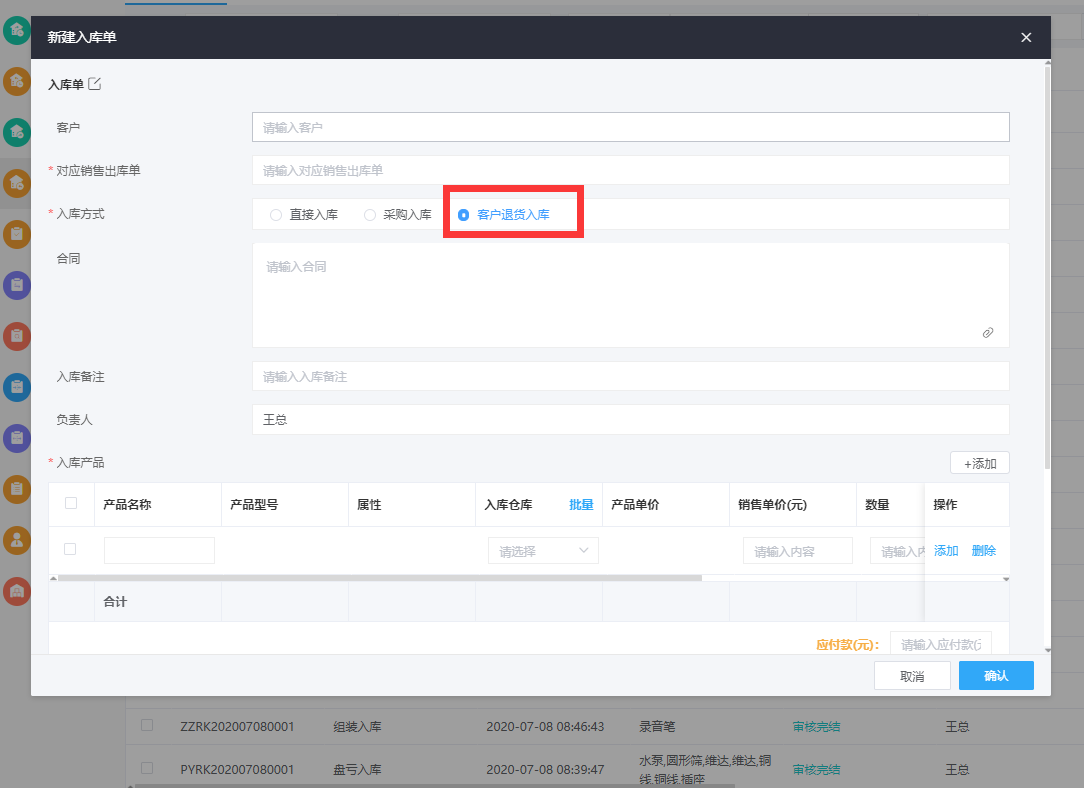Screen dimensions: 1084x788
Task: Click the 删除 link in 操作 column
Action: pos(984,550)
